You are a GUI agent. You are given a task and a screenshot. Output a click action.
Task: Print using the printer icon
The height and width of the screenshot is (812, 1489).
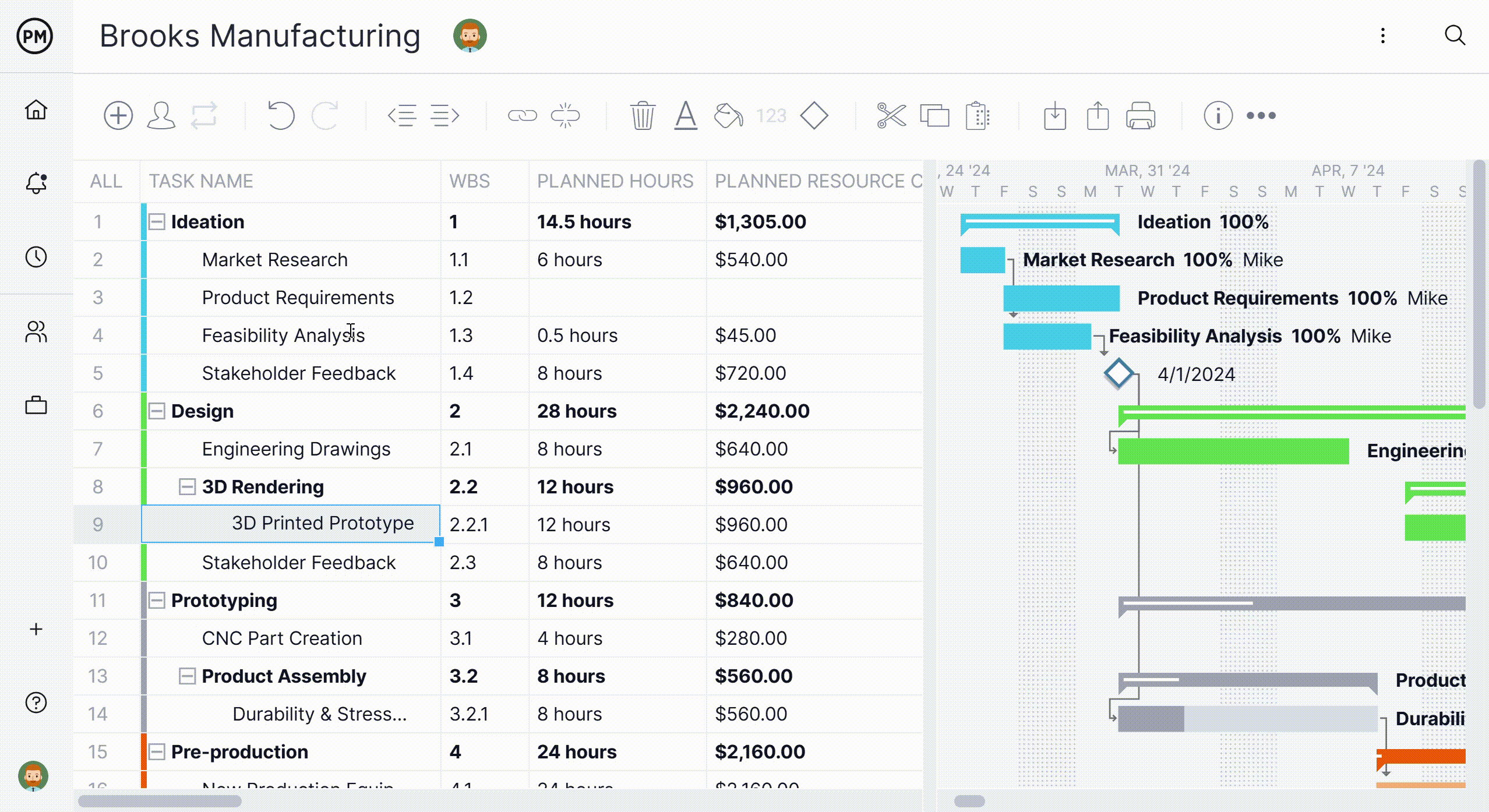pos(1140,115)
